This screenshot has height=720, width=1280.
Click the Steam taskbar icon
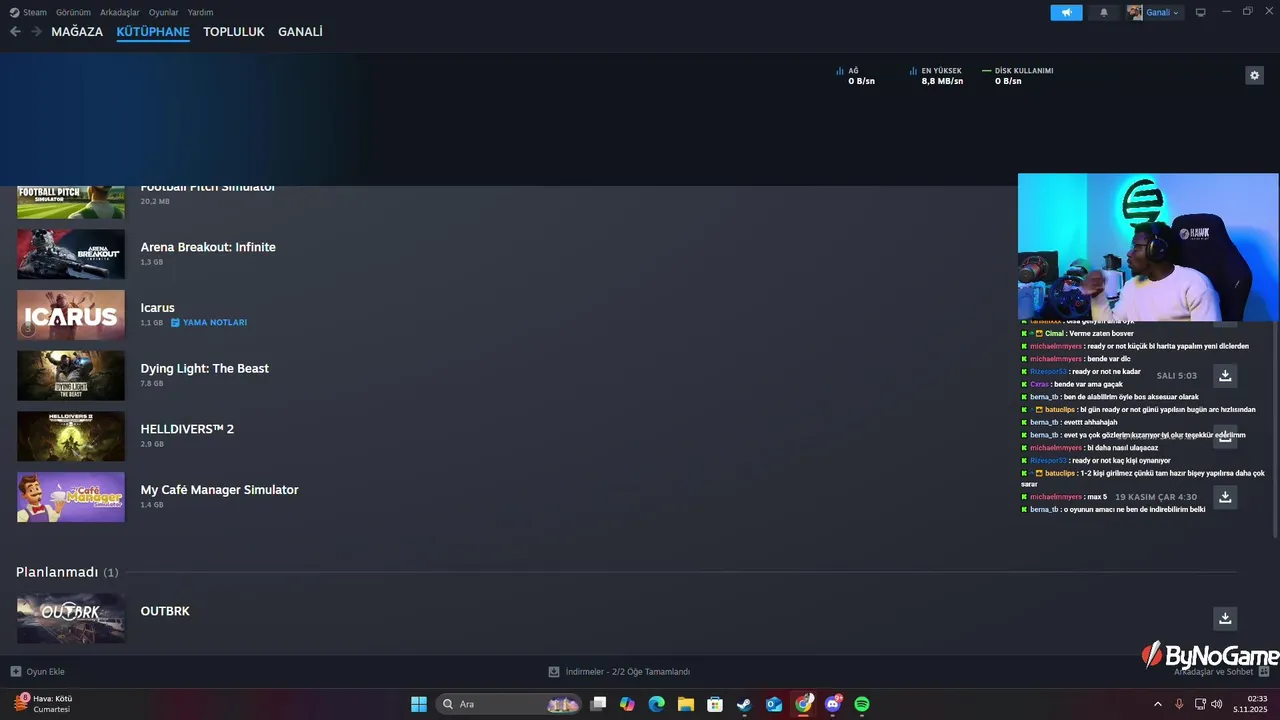(744, 704)
